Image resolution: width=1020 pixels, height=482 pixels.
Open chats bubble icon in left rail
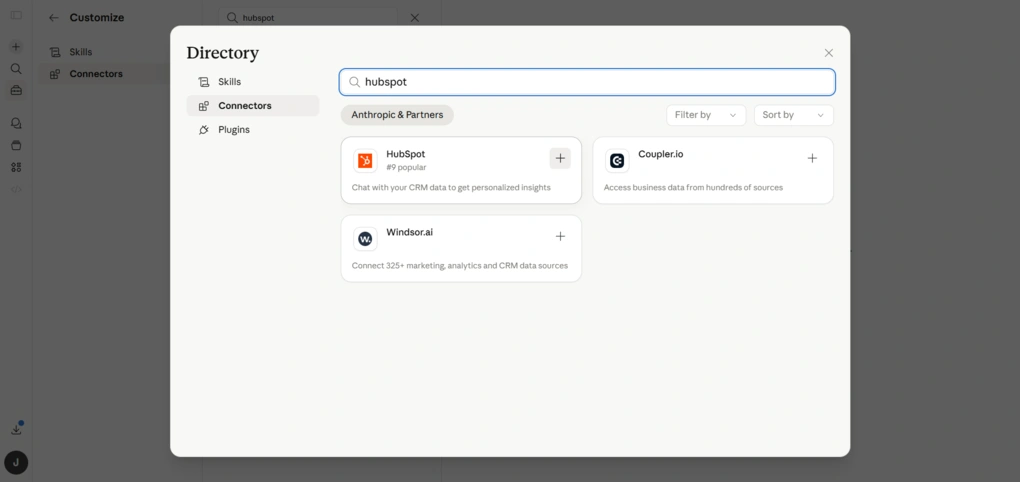[x=16, y=123]
